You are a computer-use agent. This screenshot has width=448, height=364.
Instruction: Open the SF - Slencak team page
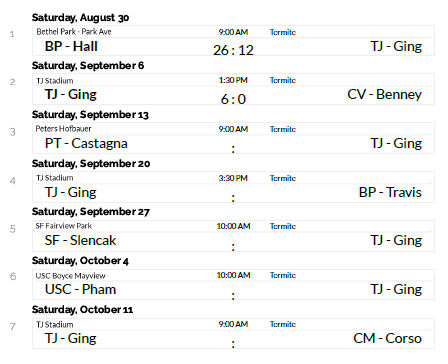coord(80,240)
